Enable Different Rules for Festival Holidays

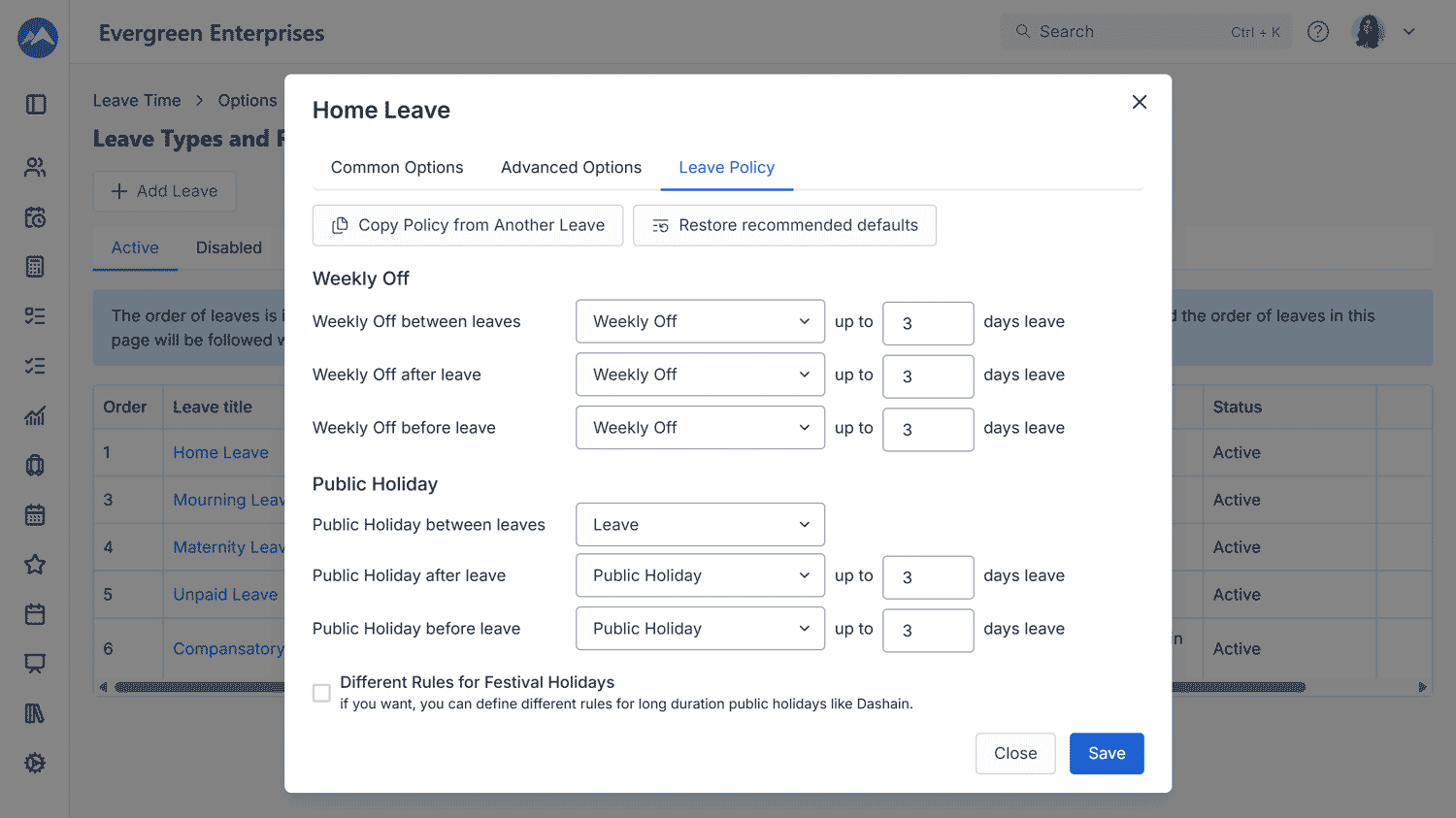click(x=321, y=693)
